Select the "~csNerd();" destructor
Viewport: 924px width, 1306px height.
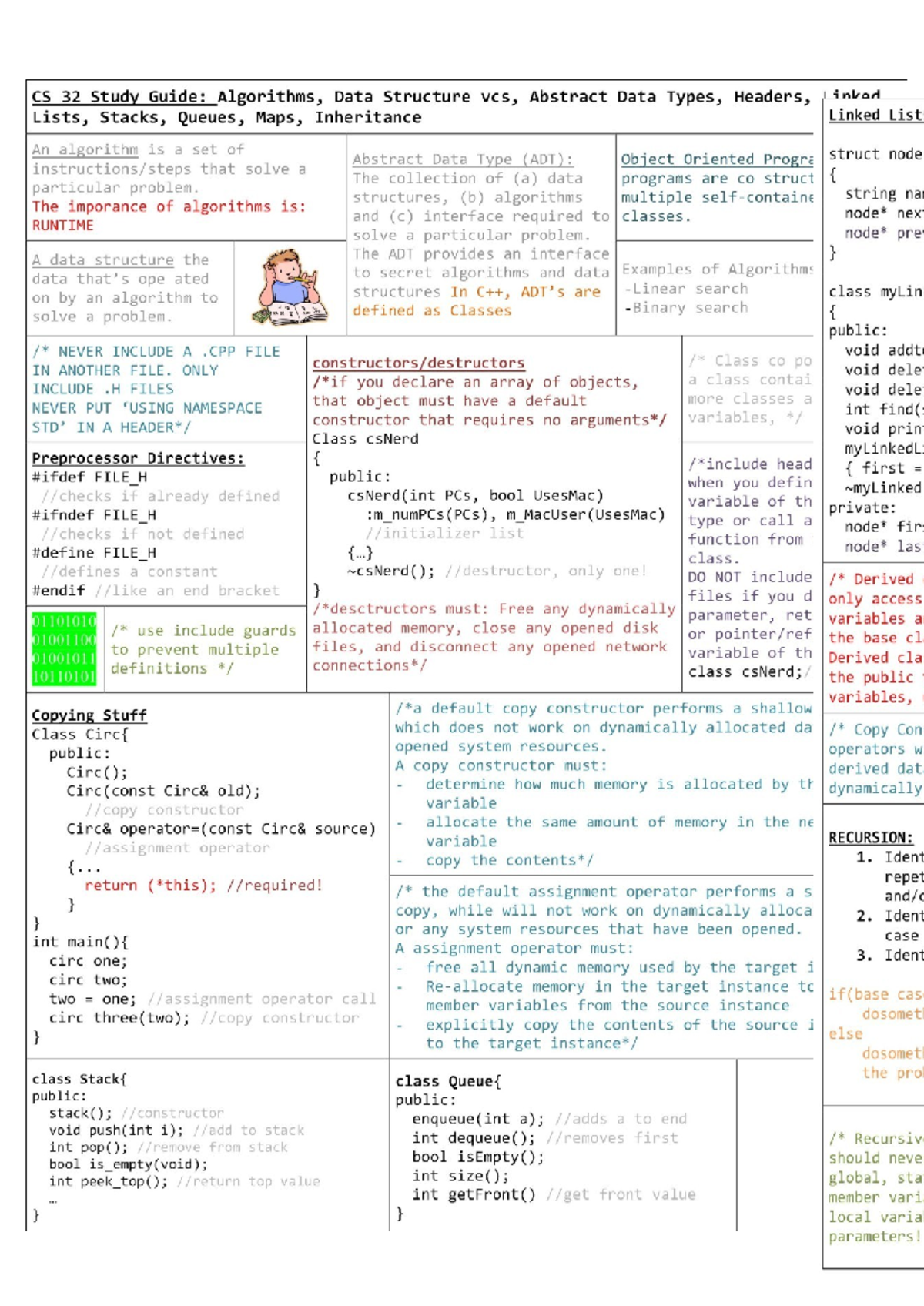coord(391,571)
